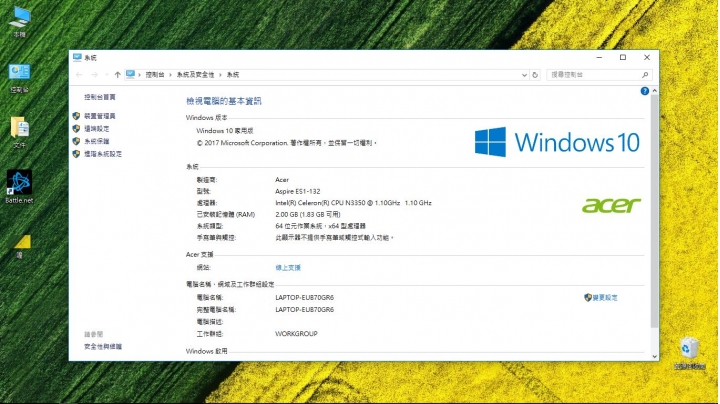Select the WORKGROUP workgroup value
This screenshot has width=720, height=404.
tap(296, 334)
